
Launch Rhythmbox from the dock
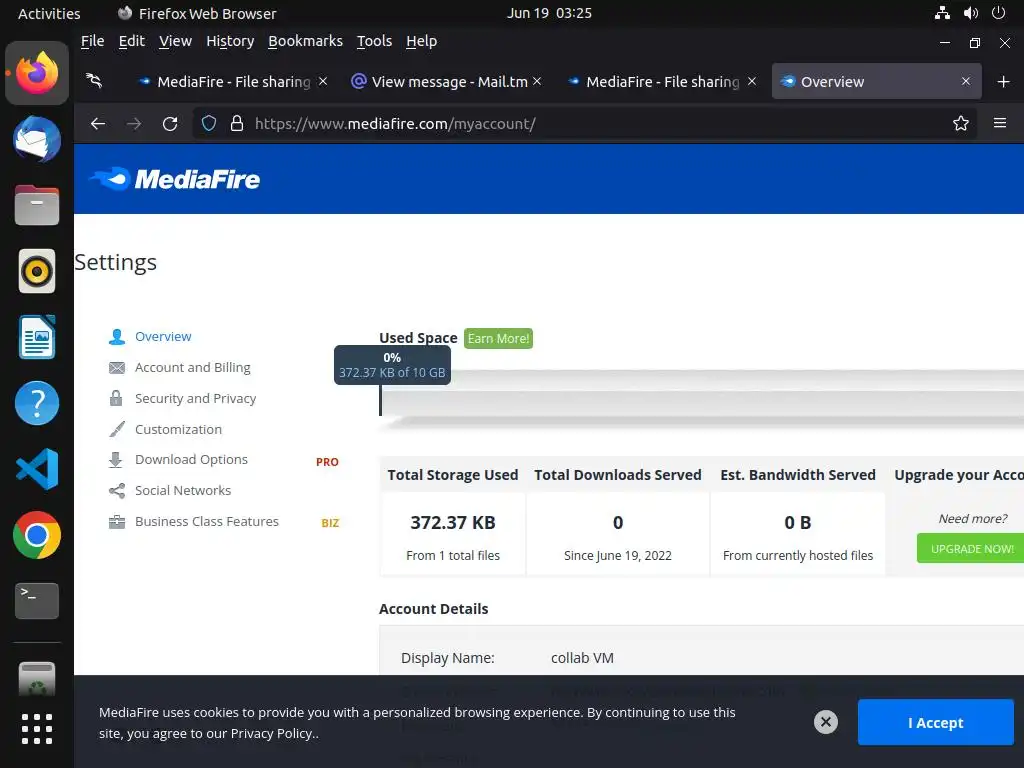point(37,271)
